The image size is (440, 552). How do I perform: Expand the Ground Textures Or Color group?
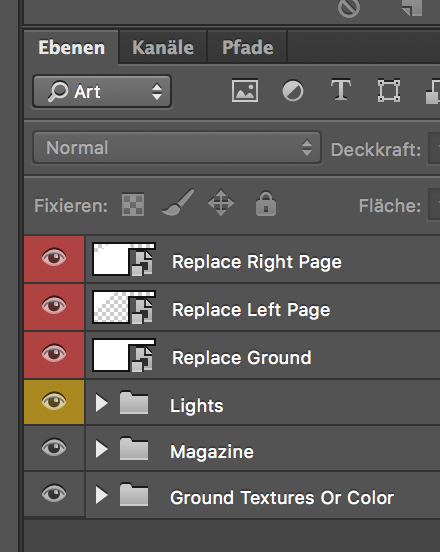coord(101,495)
